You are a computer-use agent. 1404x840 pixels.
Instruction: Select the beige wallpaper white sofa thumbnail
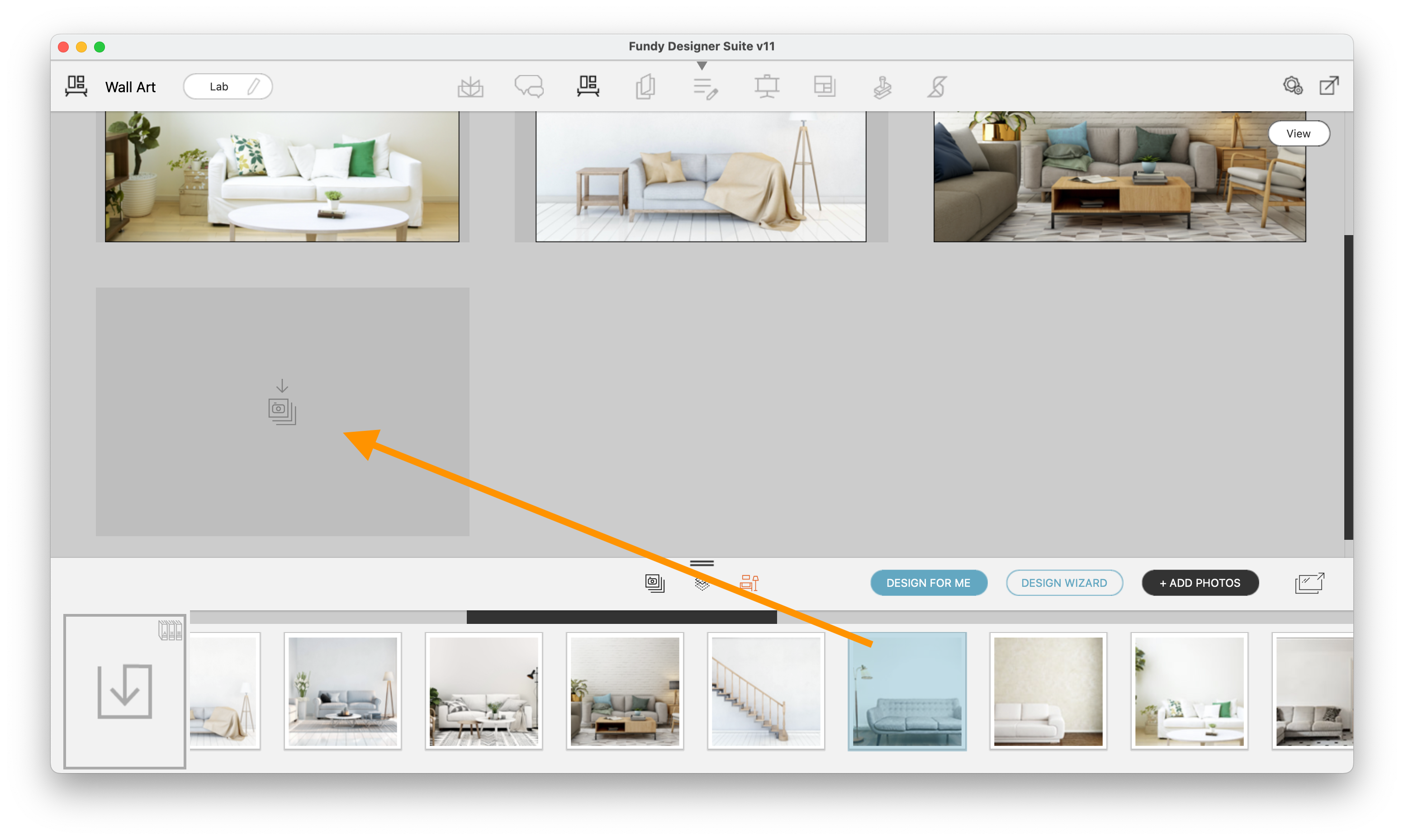click(x=1048, y=691)
